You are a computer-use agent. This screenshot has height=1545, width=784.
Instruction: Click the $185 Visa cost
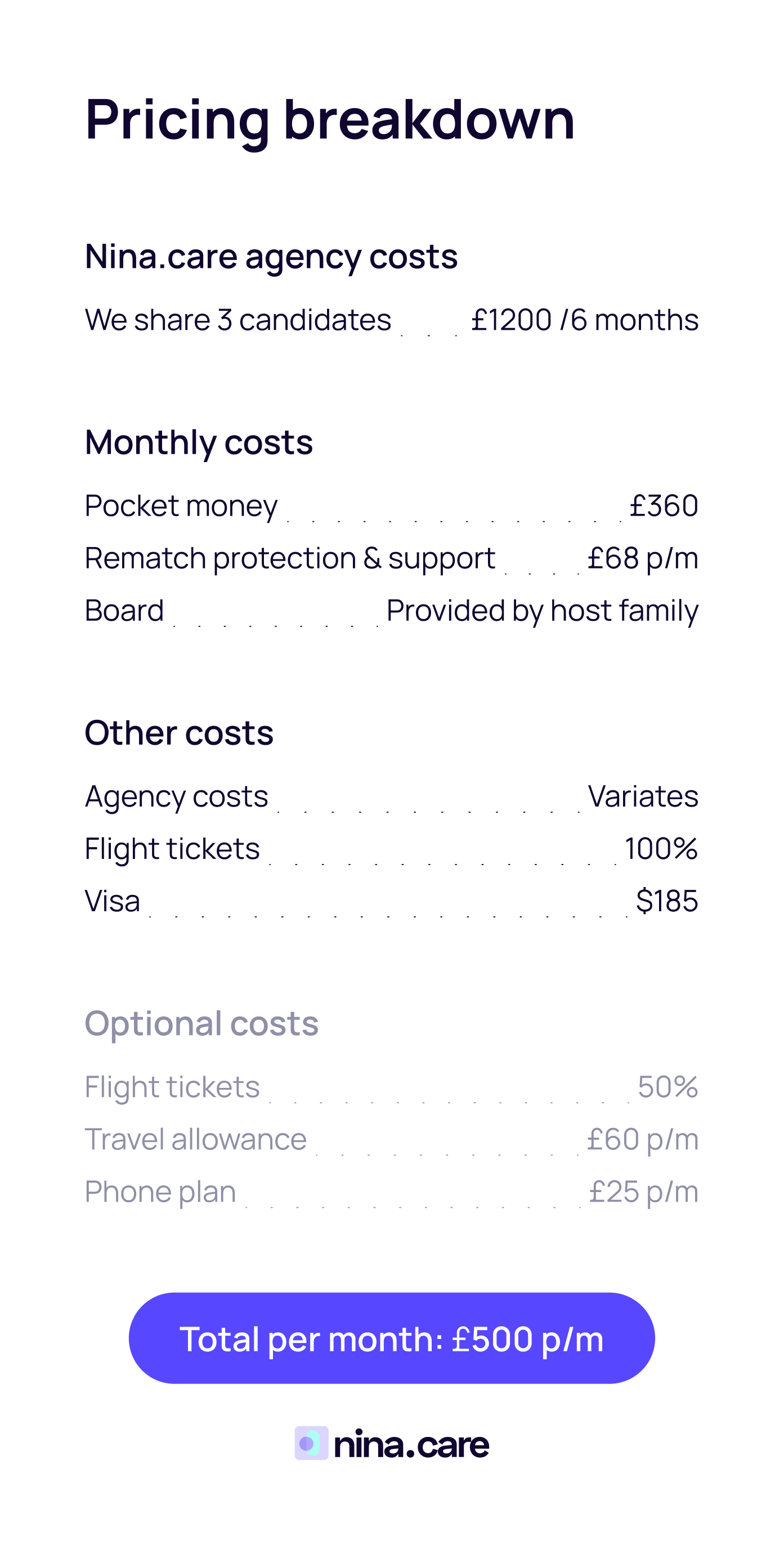point(666,901)
